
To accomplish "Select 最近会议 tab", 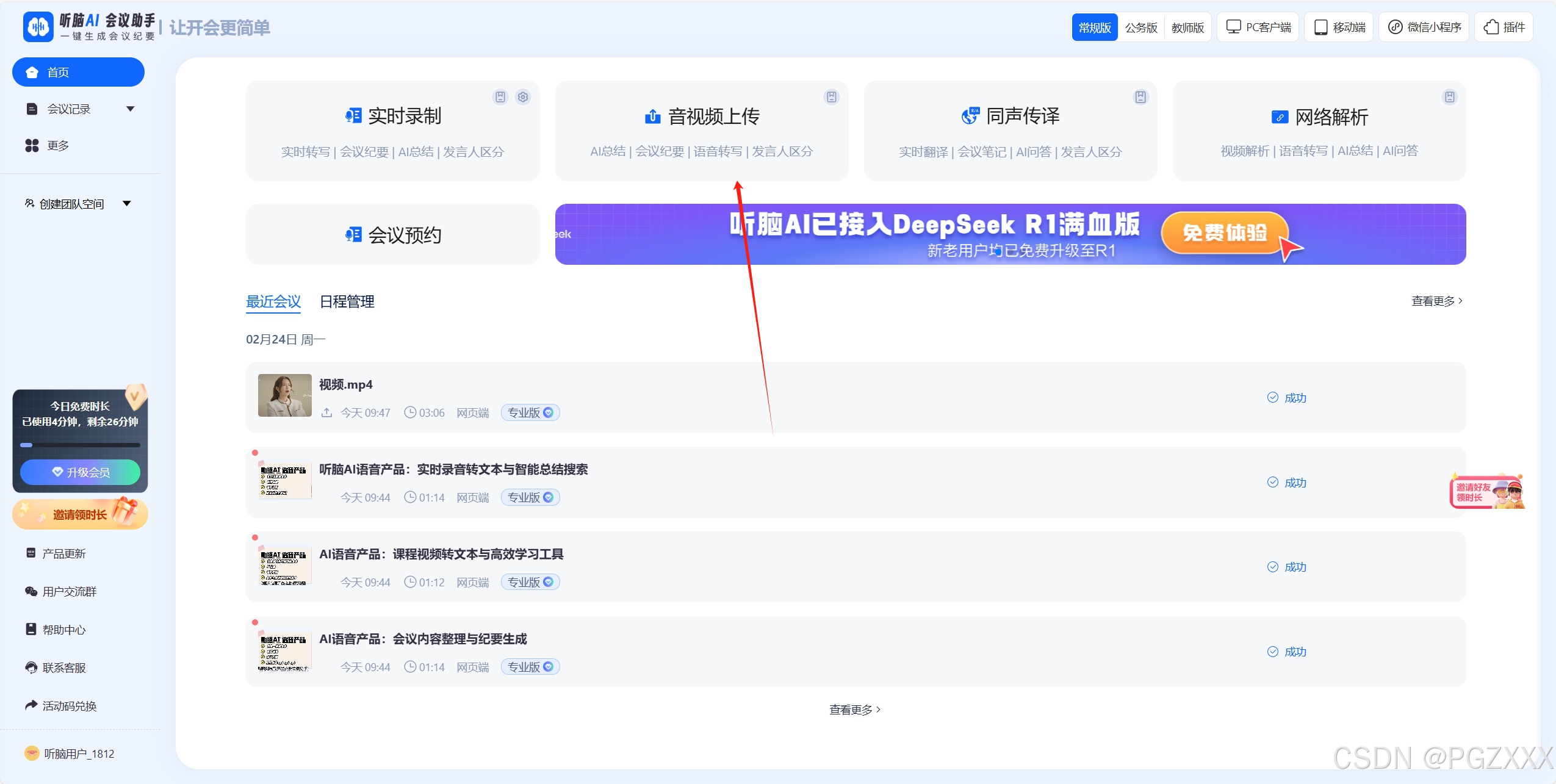I will [273, 301].
